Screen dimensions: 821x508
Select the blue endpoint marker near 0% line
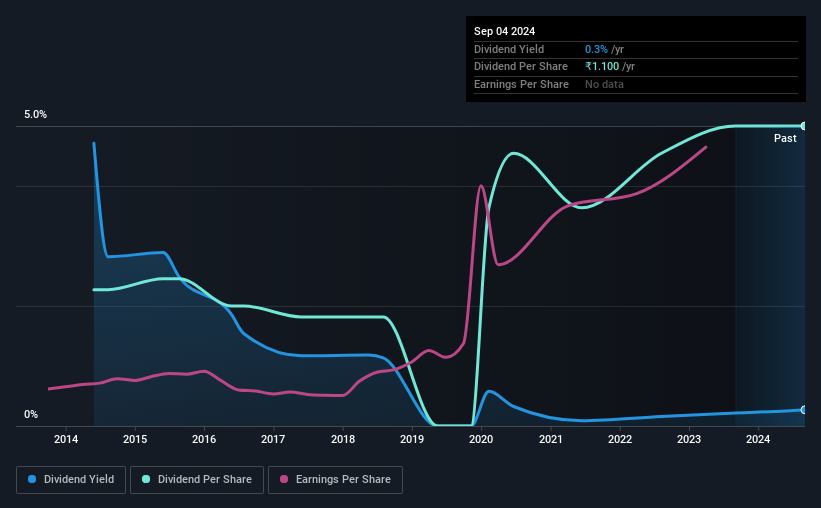tap(804, 410)
